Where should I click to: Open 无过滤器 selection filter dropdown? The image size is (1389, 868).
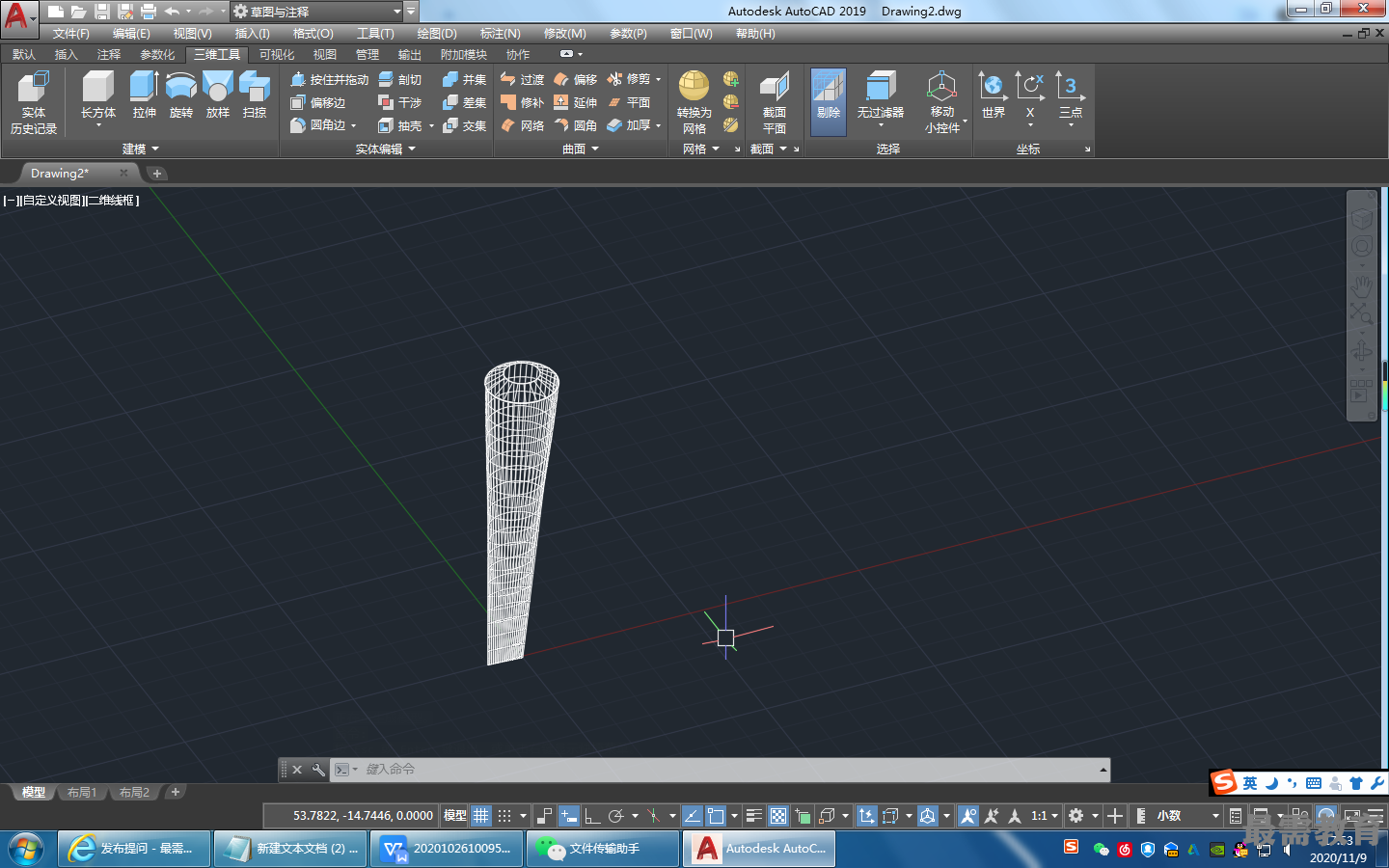(x=881, y=101)
